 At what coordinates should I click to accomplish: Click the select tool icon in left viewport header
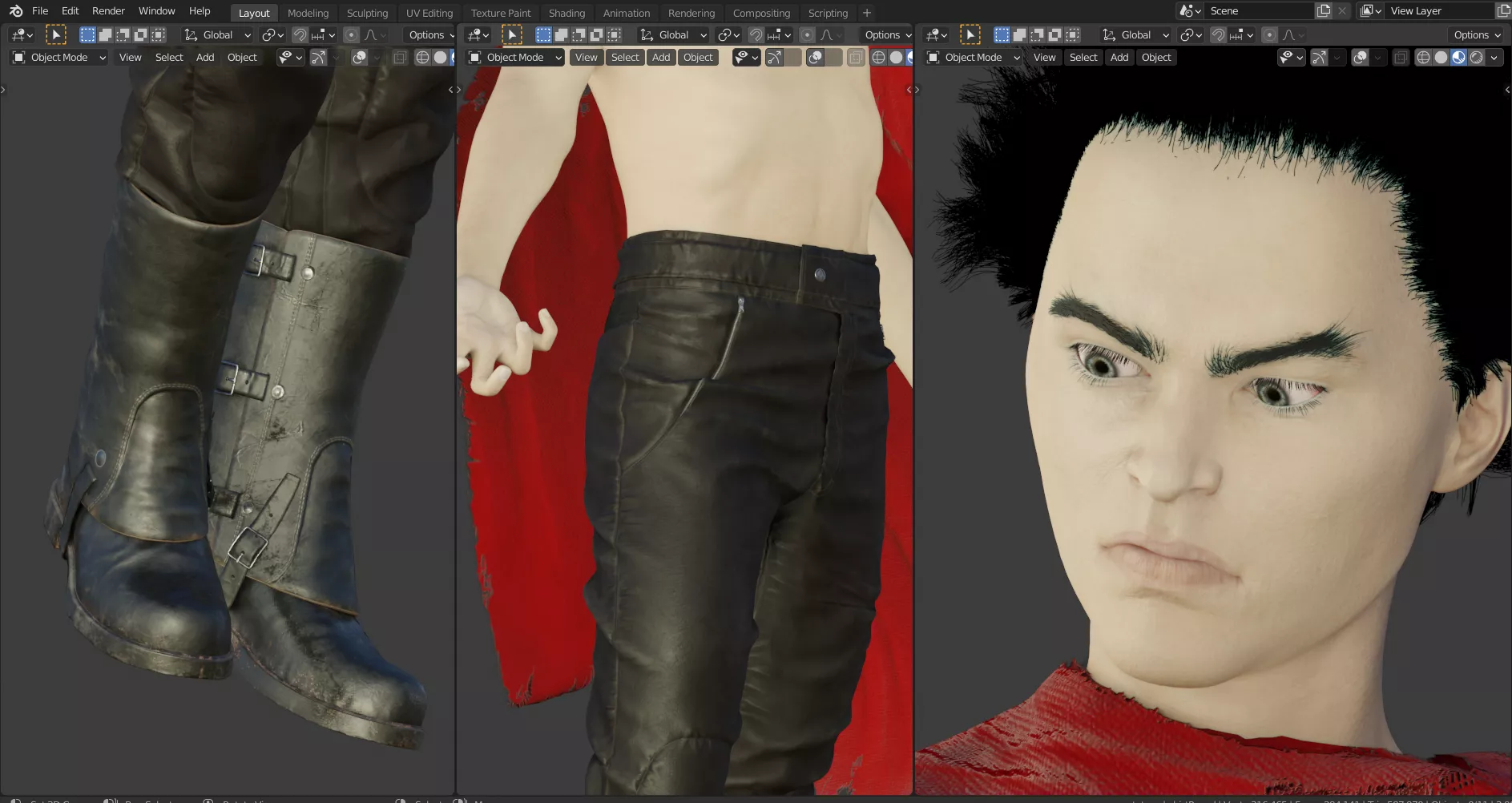tap(55, 35)
